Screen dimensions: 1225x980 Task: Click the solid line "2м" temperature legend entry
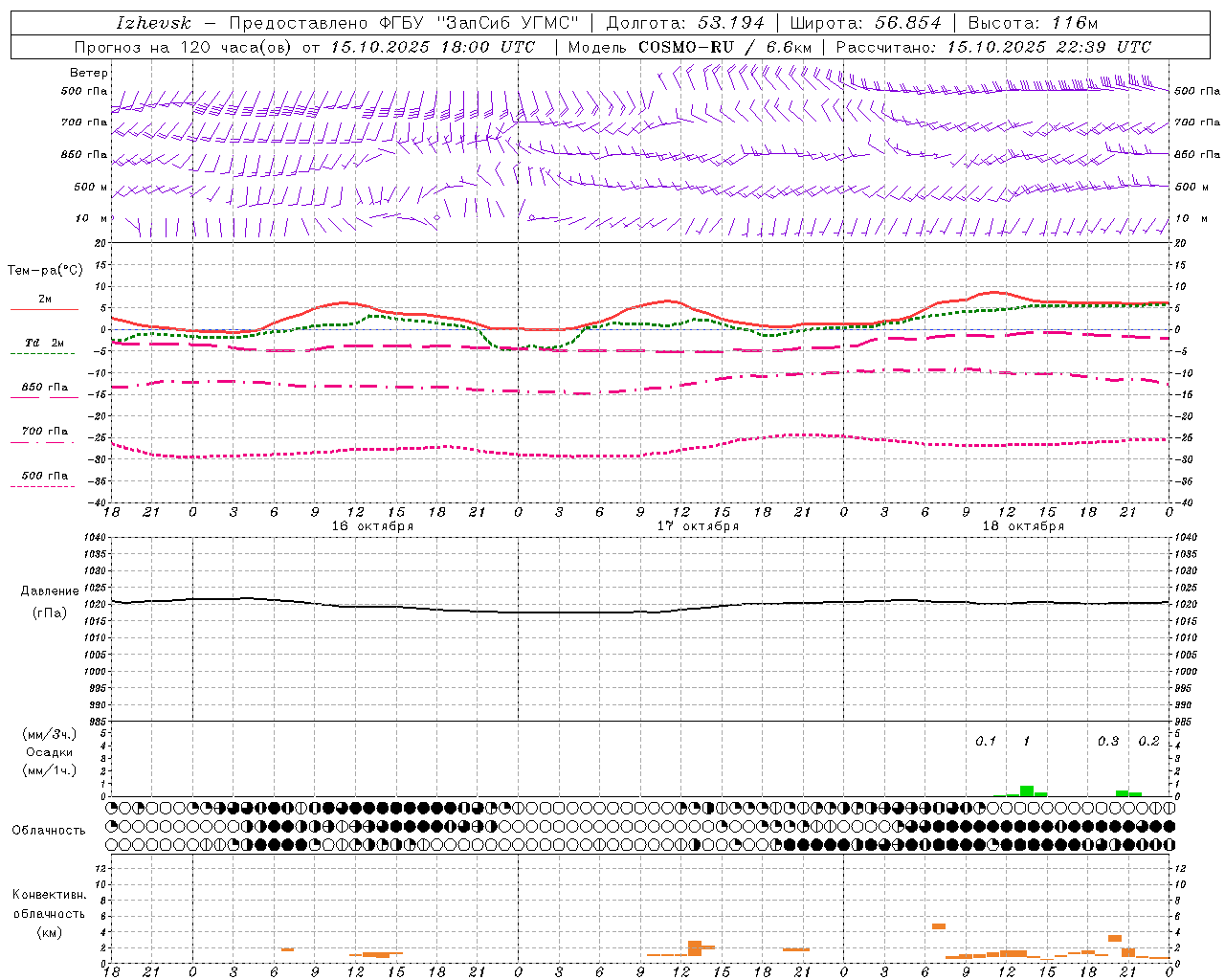click(45, 300)
